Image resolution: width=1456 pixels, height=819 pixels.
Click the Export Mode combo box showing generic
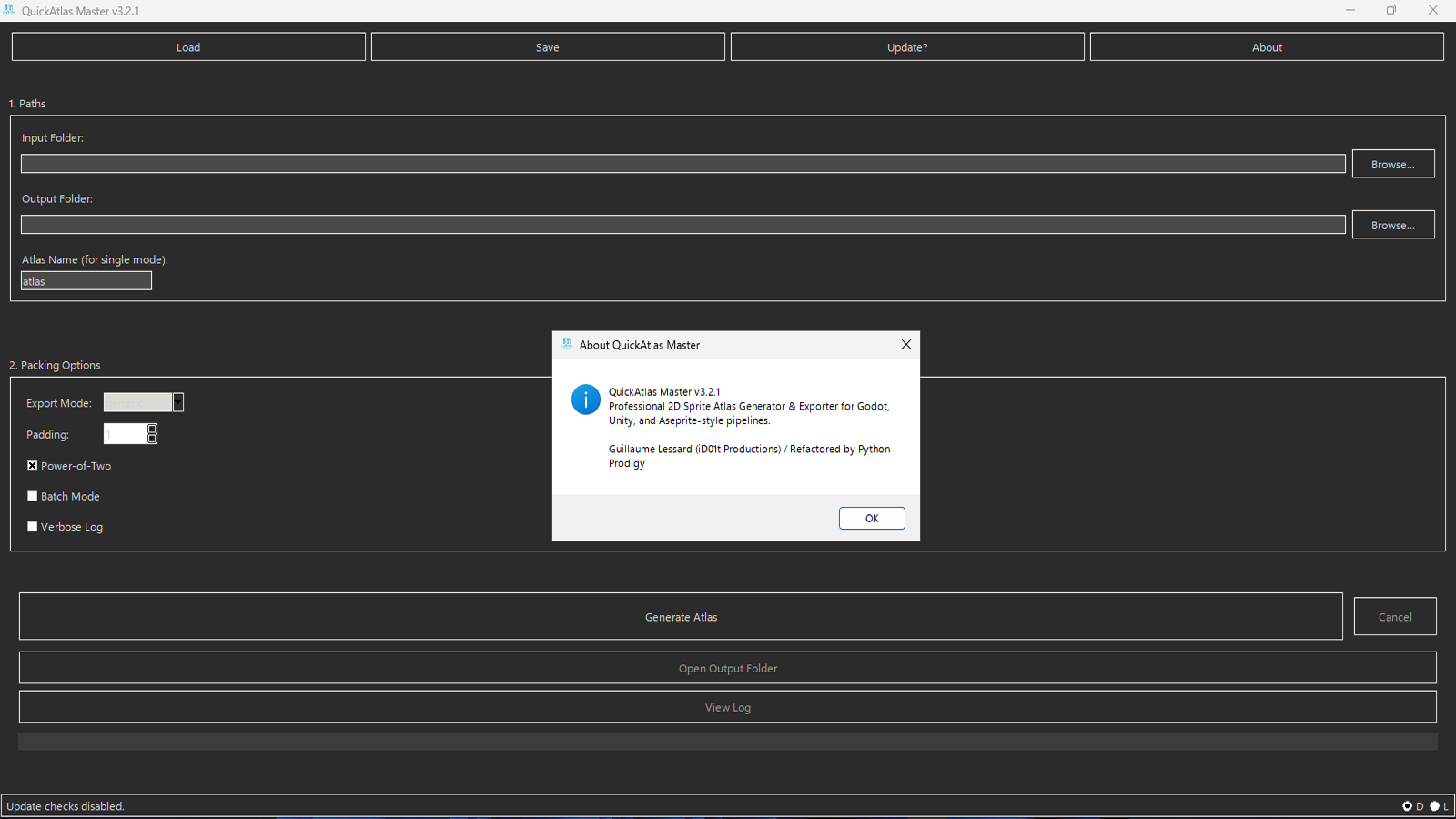[x=138, y=402]
